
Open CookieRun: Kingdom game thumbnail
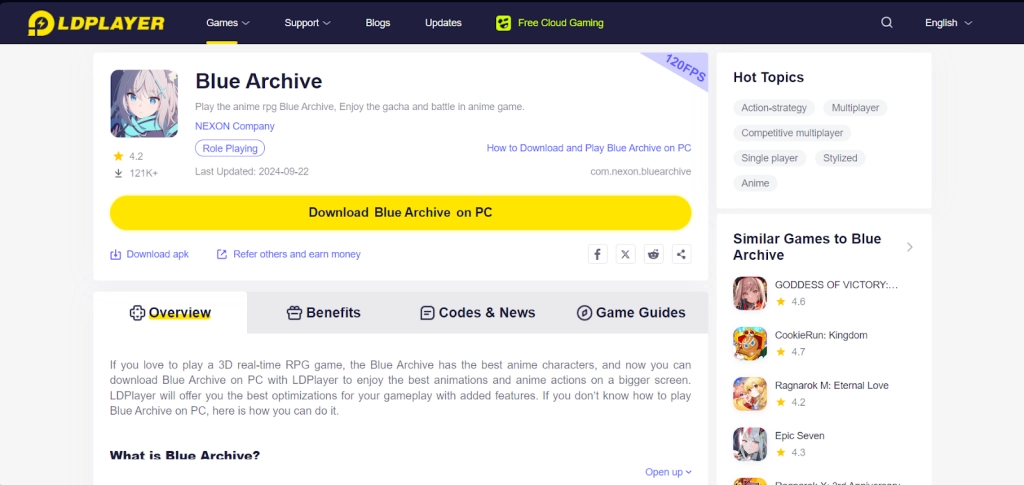point(750,343)
